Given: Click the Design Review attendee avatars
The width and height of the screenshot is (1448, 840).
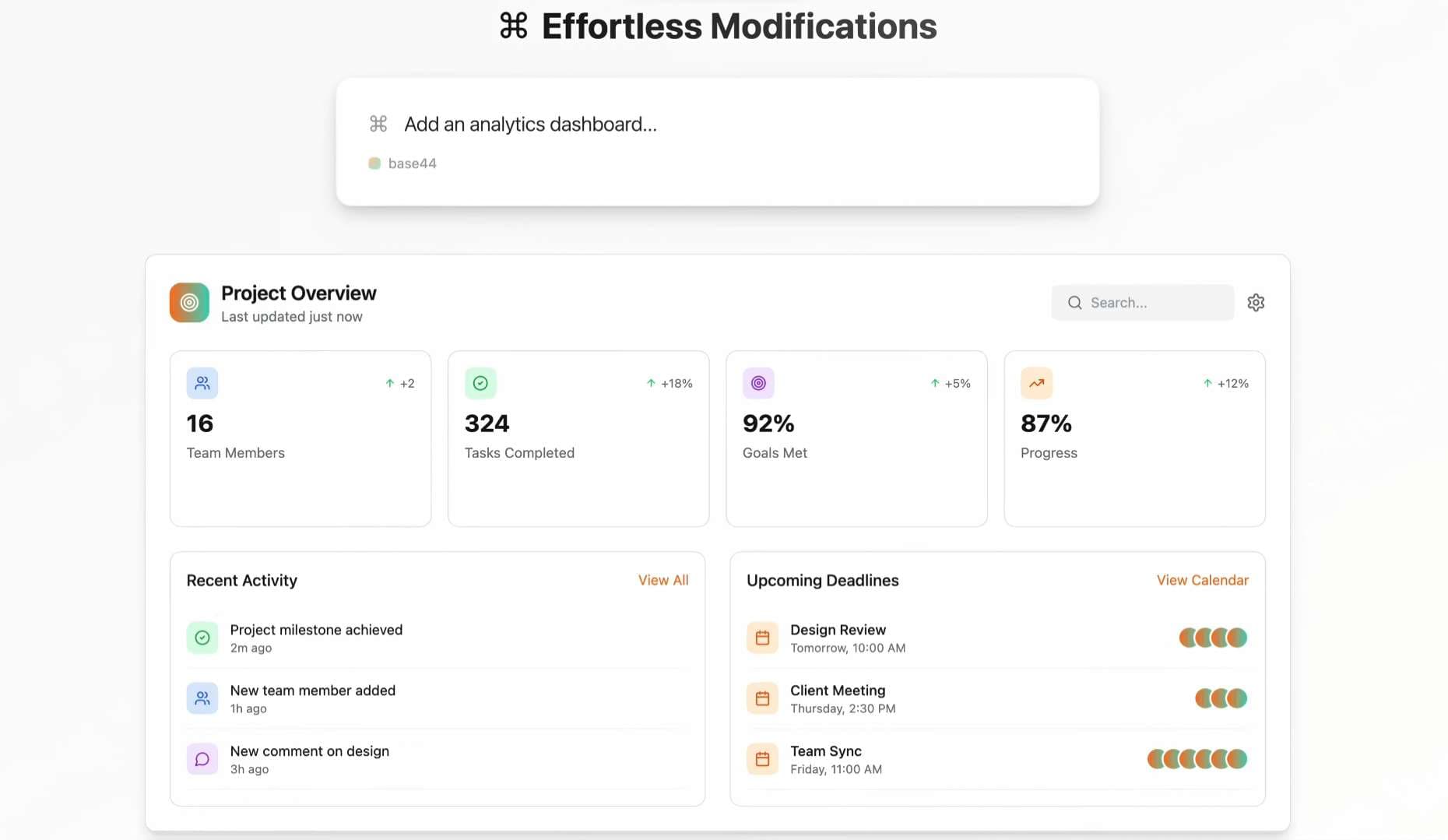Looking at the screenshot, I should [1213, 638].
